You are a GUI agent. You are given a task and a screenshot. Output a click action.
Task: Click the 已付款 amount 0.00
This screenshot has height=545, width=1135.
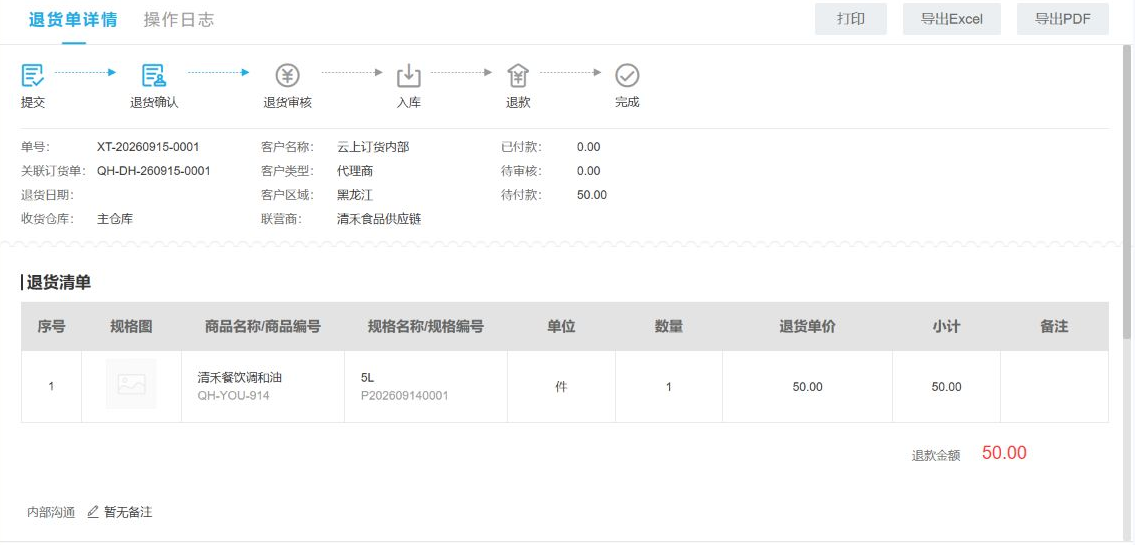tap(588, 147)
